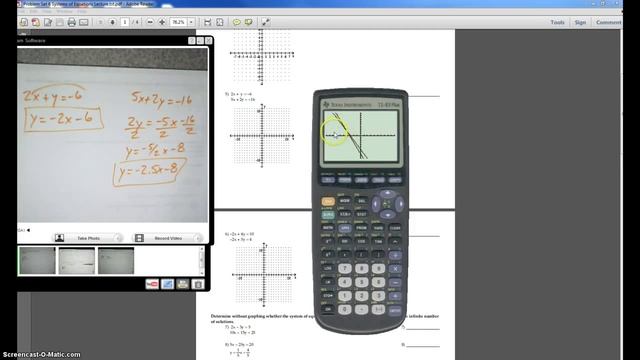Click the calculator GRAPH key
Viewport: 640px width, 360px height.
(395, 180)
